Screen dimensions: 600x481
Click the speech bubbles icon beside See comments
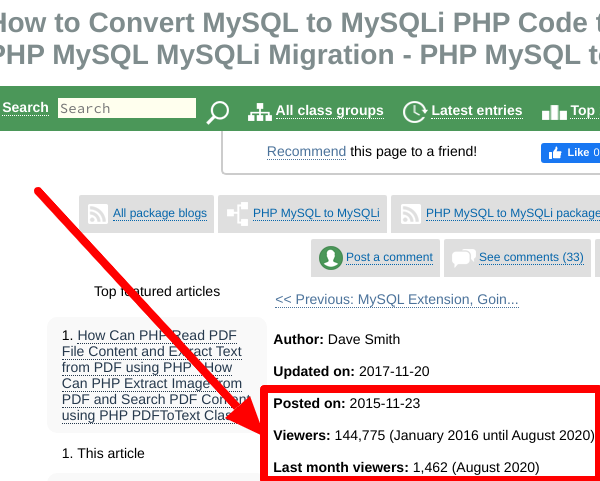tap(463, 258)
